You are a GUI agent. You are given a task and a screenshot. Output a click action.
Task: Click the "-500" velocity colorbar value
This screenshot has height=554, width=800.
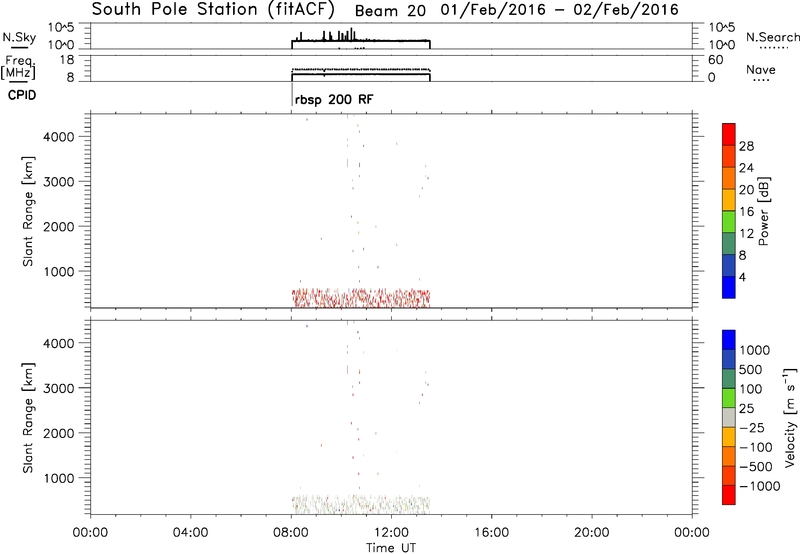(x=756, y=467)
